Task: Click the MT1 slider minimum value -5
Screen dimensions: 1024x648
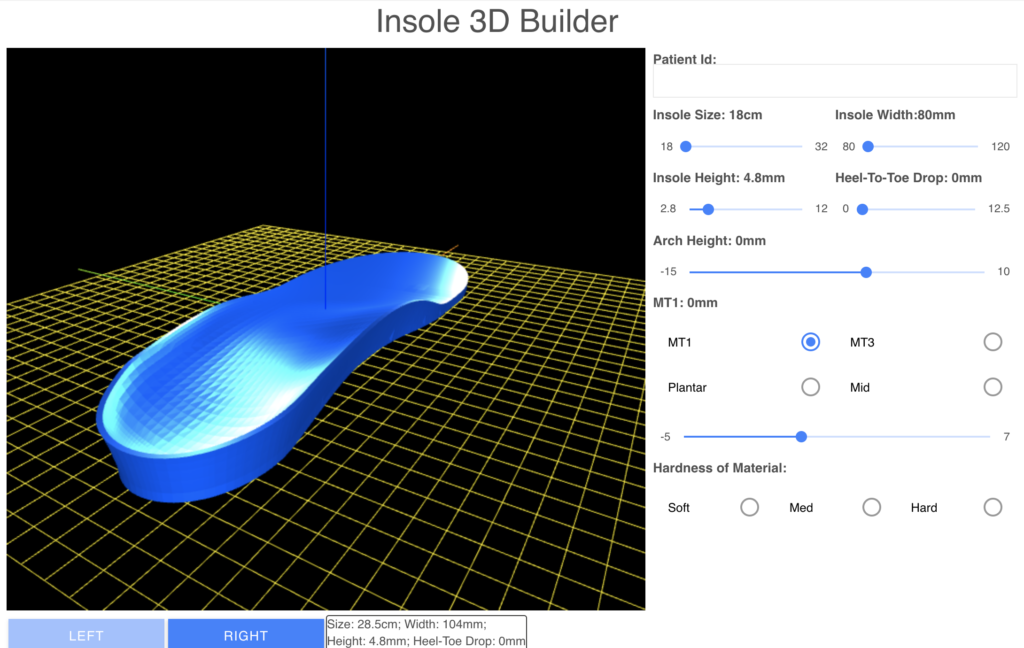Action: (x=665, y=436)
